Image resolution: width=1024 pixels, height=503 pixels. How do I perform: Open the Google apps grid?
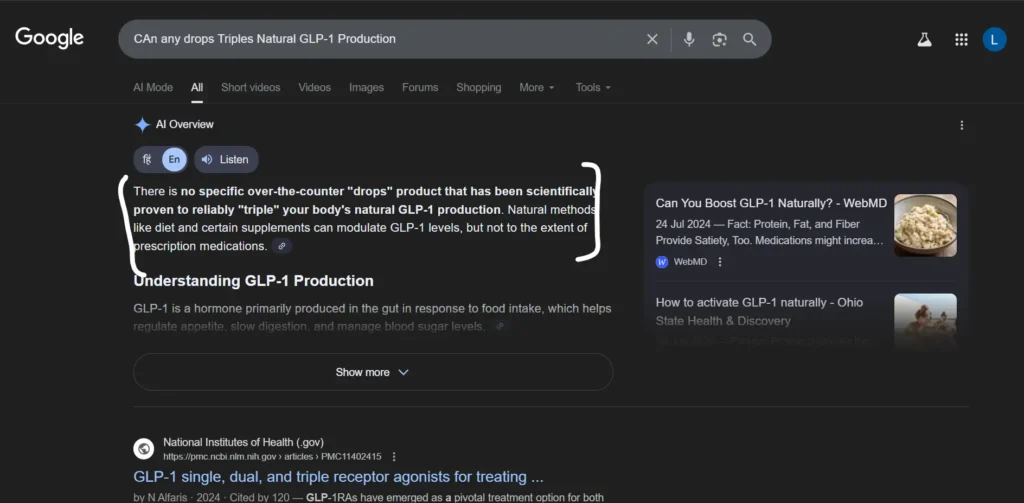(961, 39)
